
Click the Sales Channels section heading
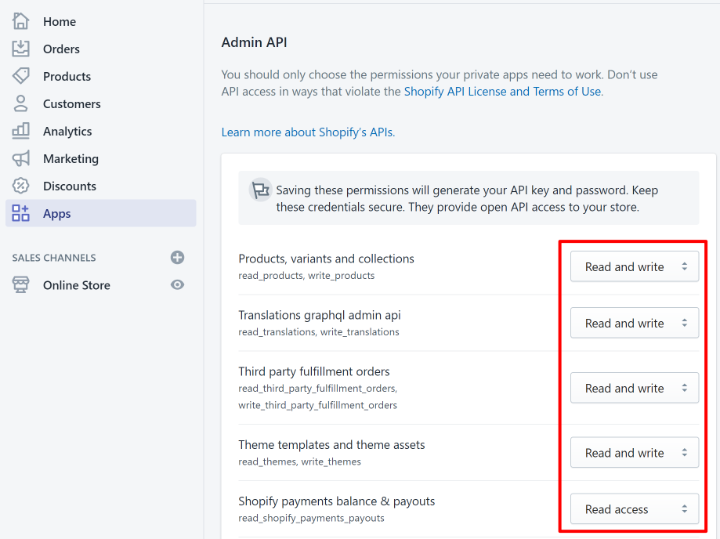click(x=54, y=258)
